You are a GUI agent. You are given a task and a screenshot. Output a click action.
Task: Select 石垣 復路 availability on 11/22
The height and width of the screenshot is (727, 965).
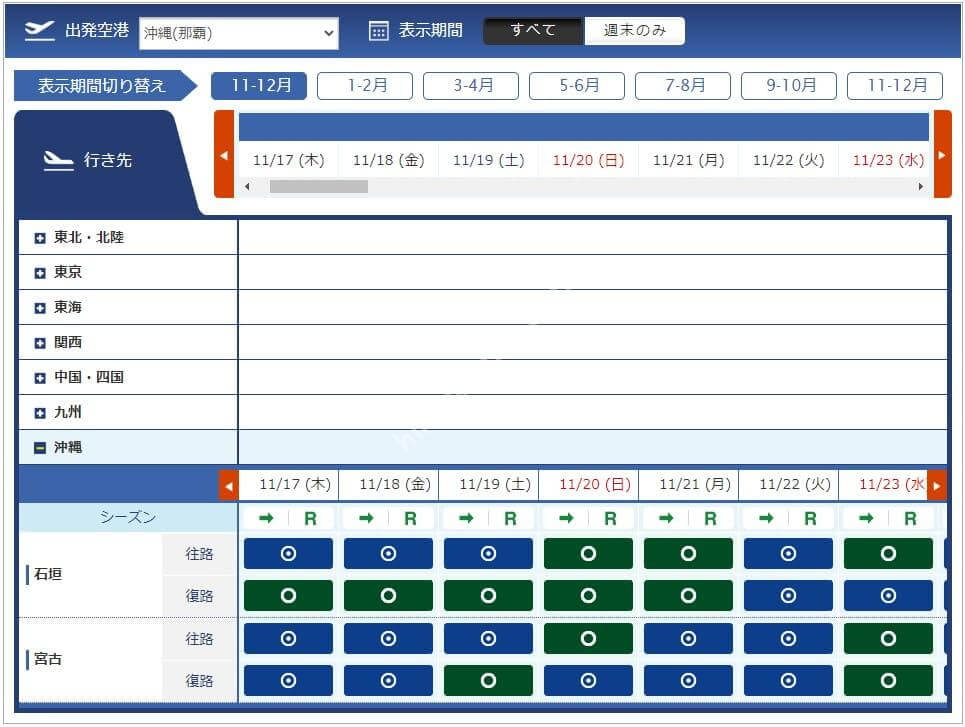[x=788, y=595]
